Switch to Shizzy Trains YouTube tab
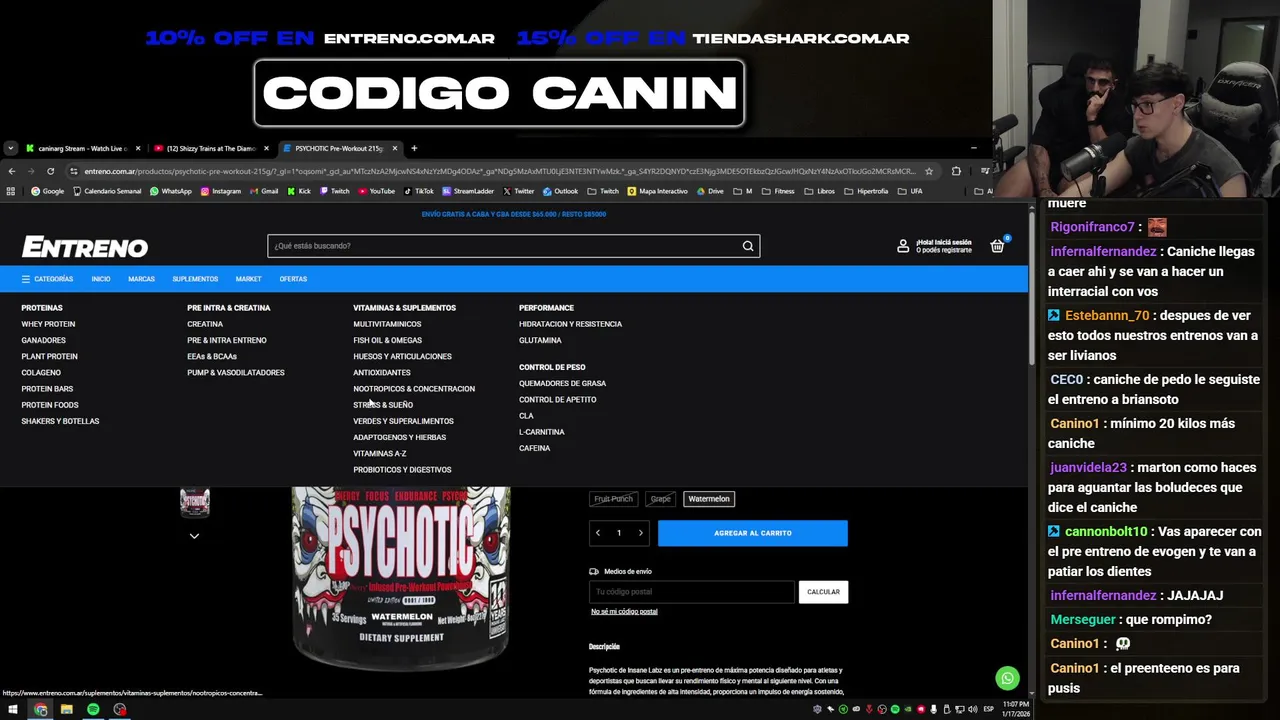The height and width of the screenshot is (720, 1280). coord(211,148)
